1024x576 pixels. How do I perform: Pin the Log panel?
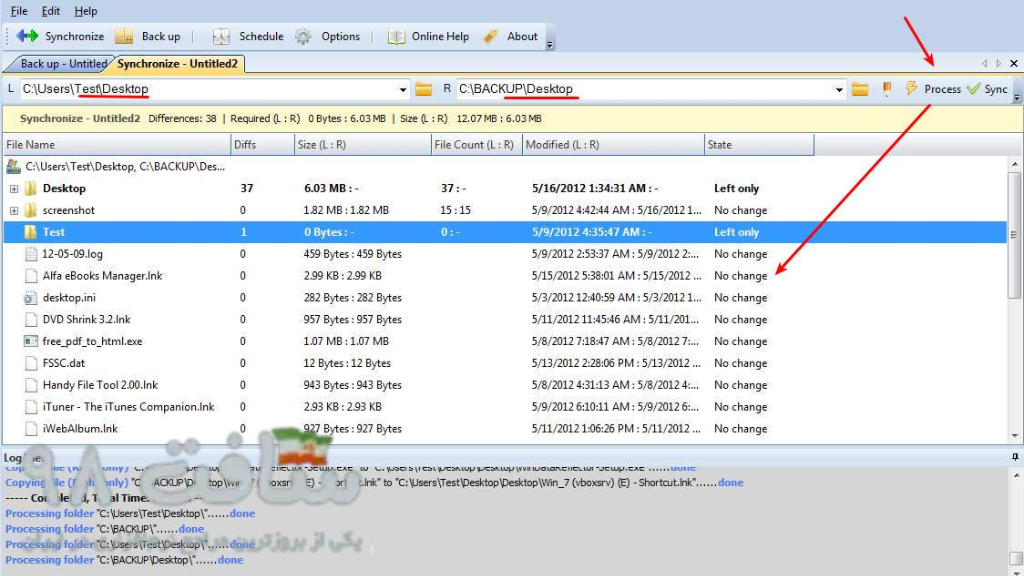tap(1014, 457)
